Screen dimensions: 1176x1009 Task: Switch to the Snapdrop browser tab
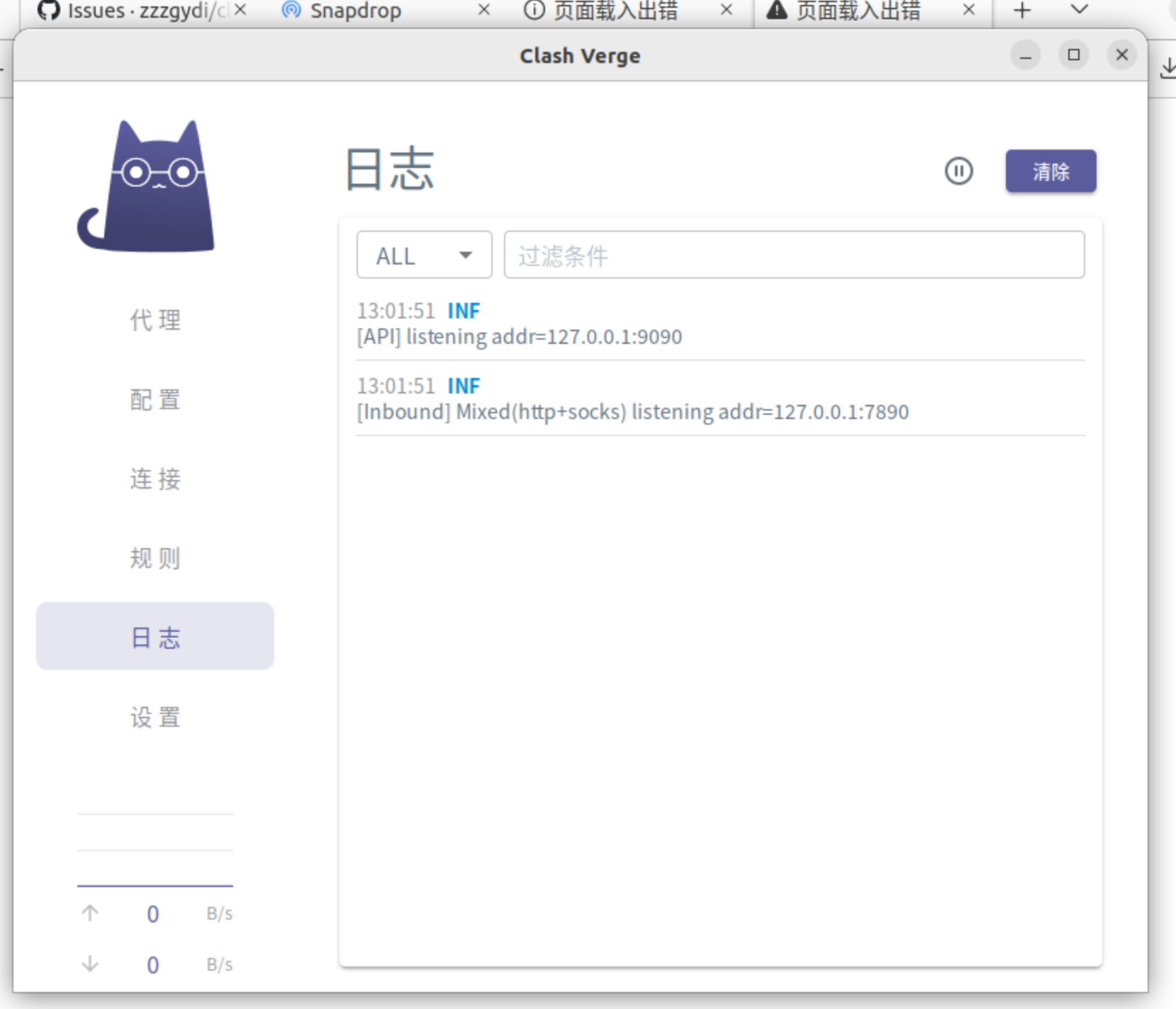(x=356, y=11)
